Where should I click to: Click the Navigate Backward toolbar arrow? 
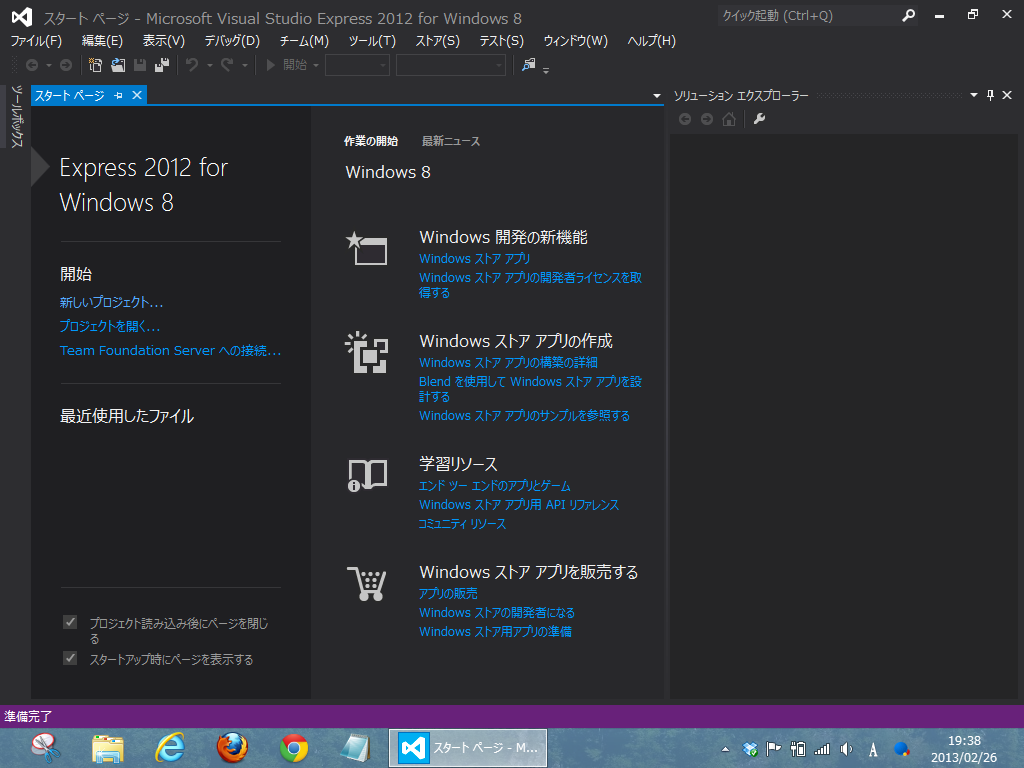point(31,65)
